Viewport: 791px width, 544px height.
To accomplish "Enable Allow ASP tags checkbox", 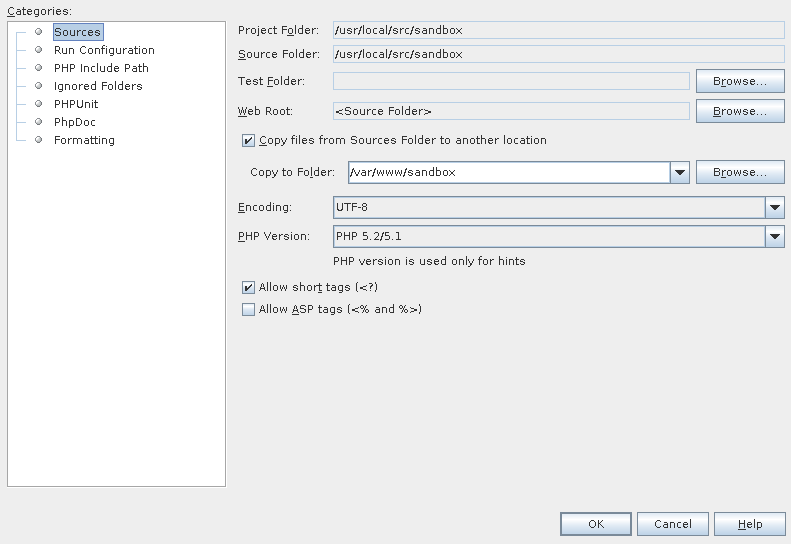I will tap(248, 309).
